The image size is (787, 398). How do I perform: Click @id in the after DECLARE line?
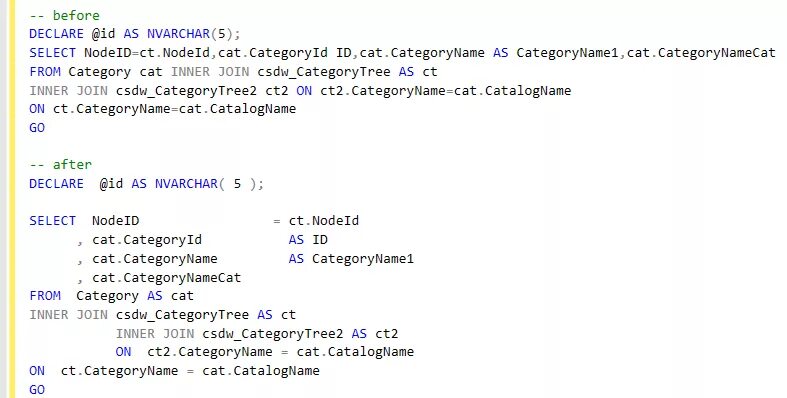click(x=111, y=184)
